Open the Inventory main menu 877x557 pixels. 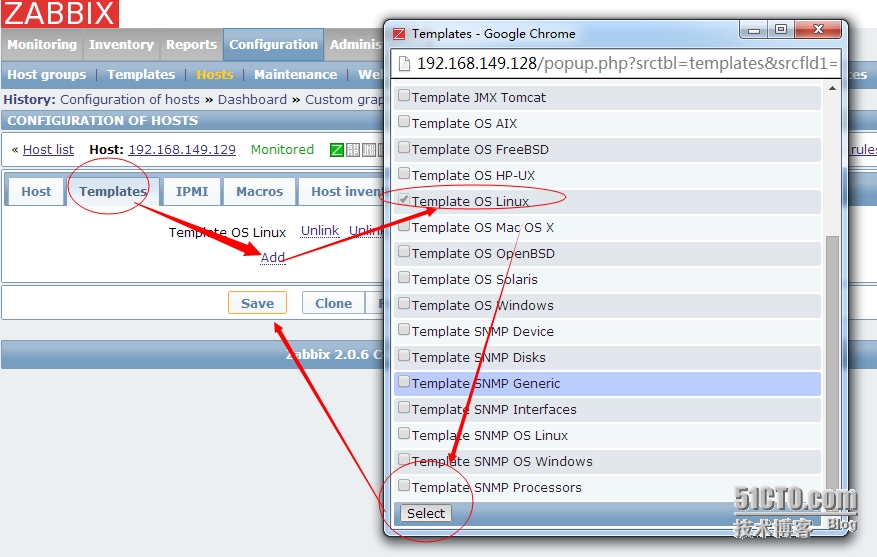tap(121, 45)
